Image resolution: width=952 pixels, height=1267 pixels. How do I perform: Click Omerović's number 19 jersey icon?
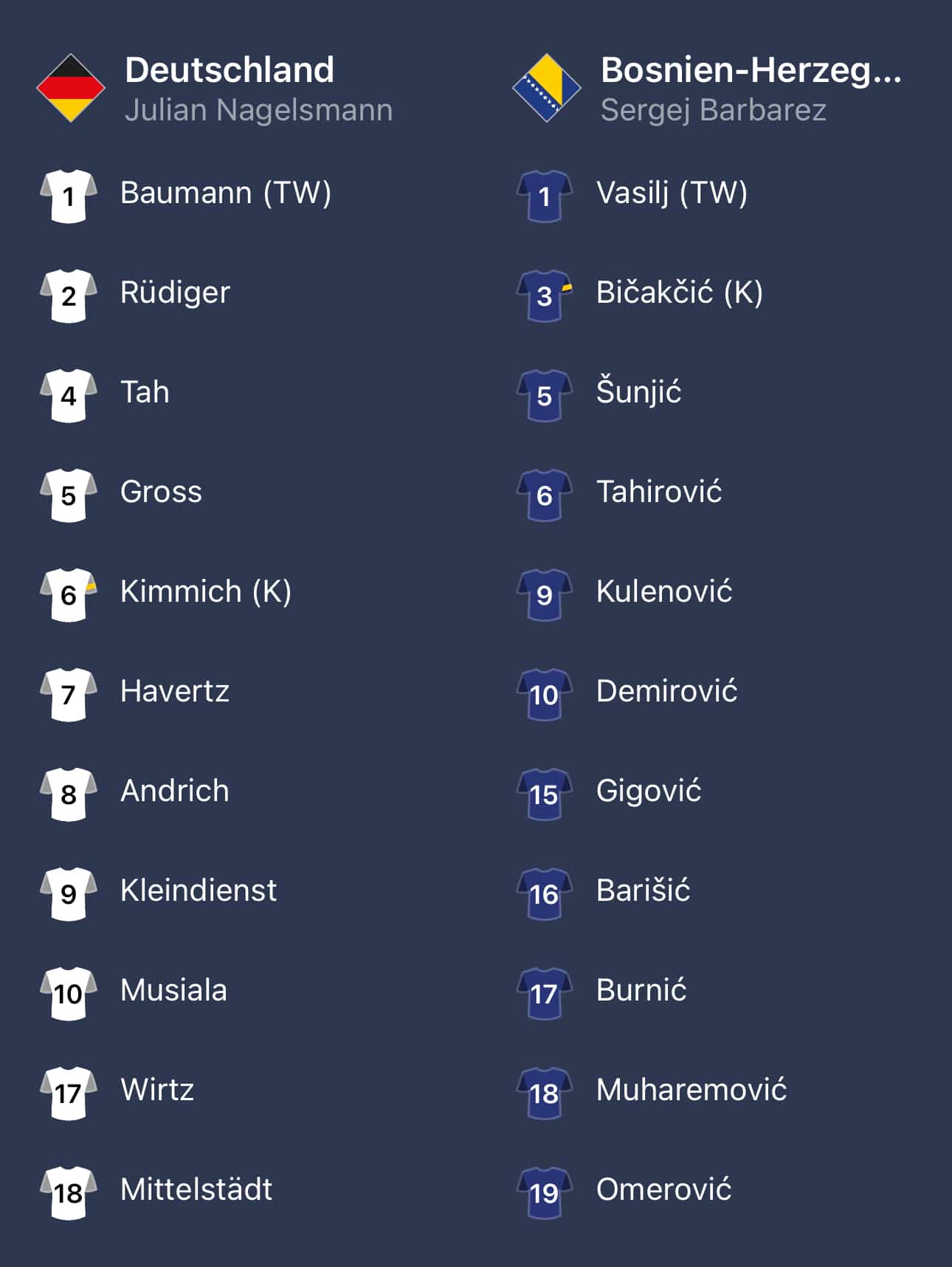tap(545, 1192)
